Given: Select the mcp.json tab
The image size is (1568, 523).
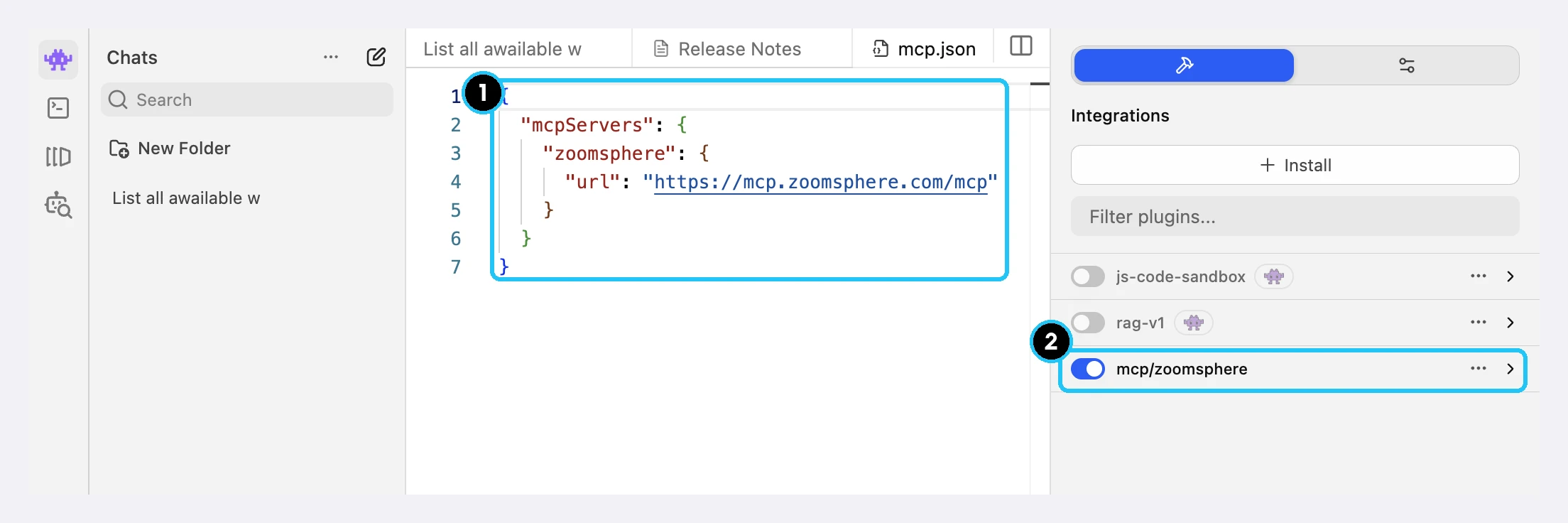Looking at the screenshot, I should [x=923, y=48].
